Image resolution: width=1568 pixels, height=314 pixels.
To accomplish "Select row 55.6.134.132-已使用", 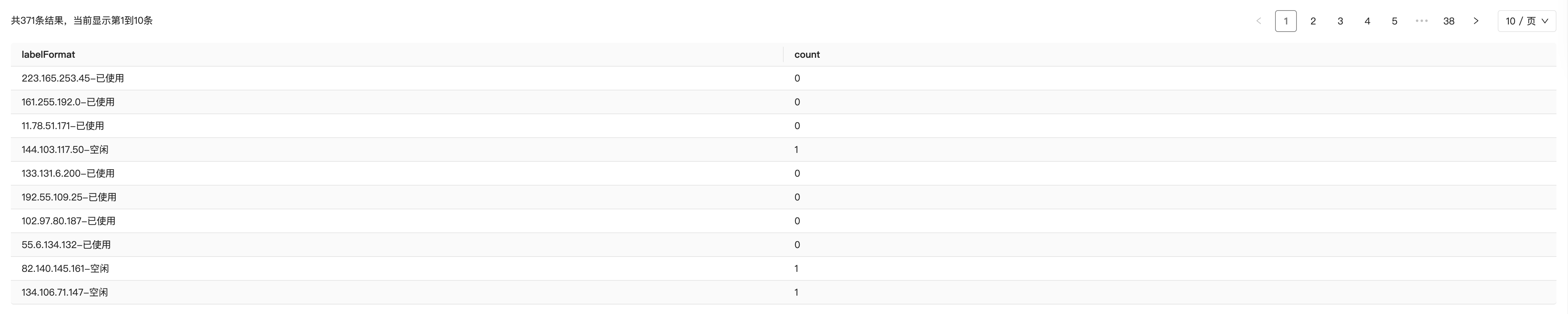I will tap(66, 244).
